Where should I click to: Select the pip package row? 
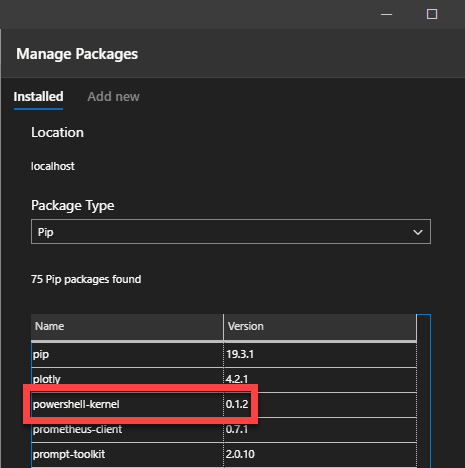224,354
